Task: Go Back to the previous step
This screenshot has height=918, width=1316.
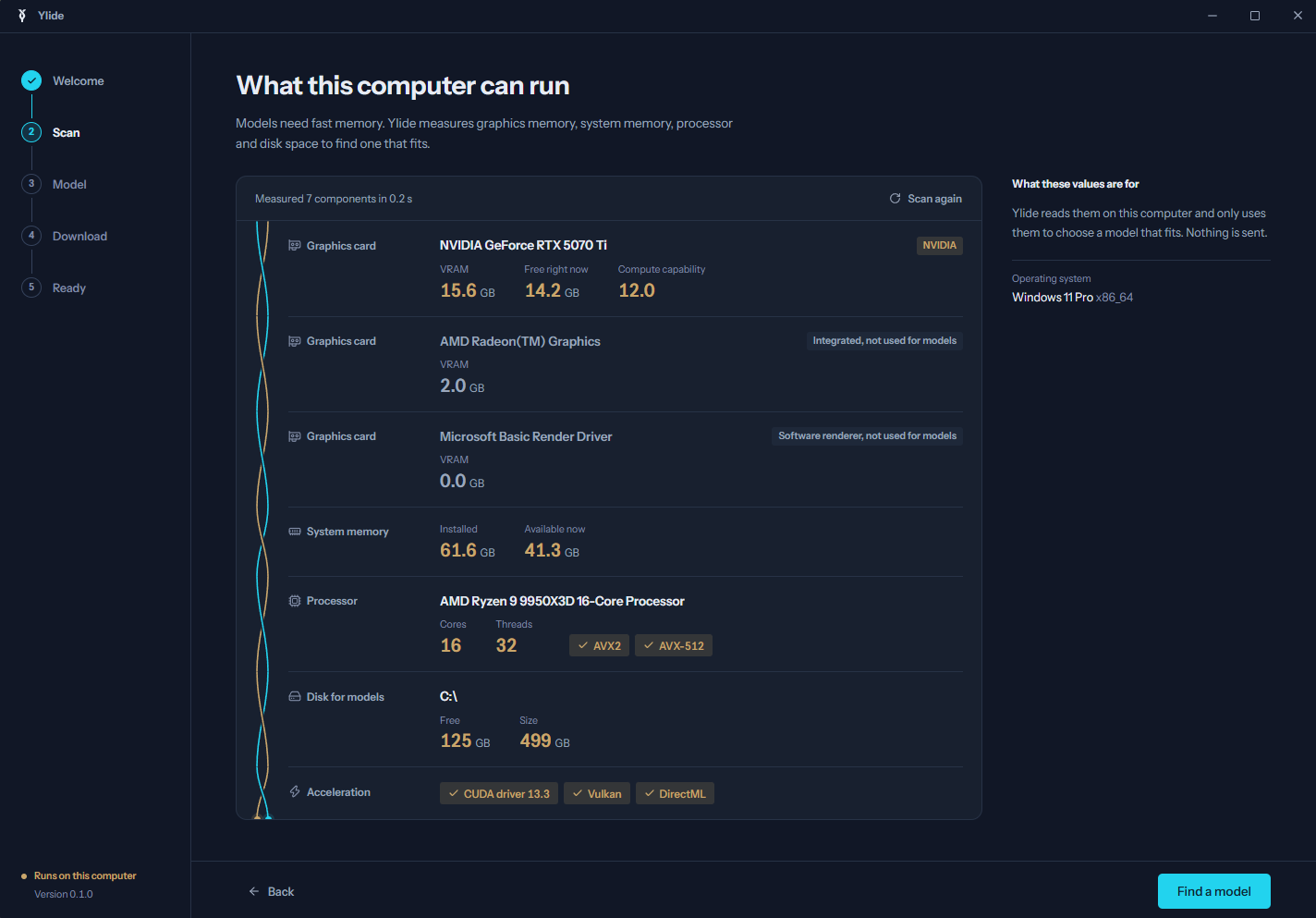Action: tap(271, 891)
